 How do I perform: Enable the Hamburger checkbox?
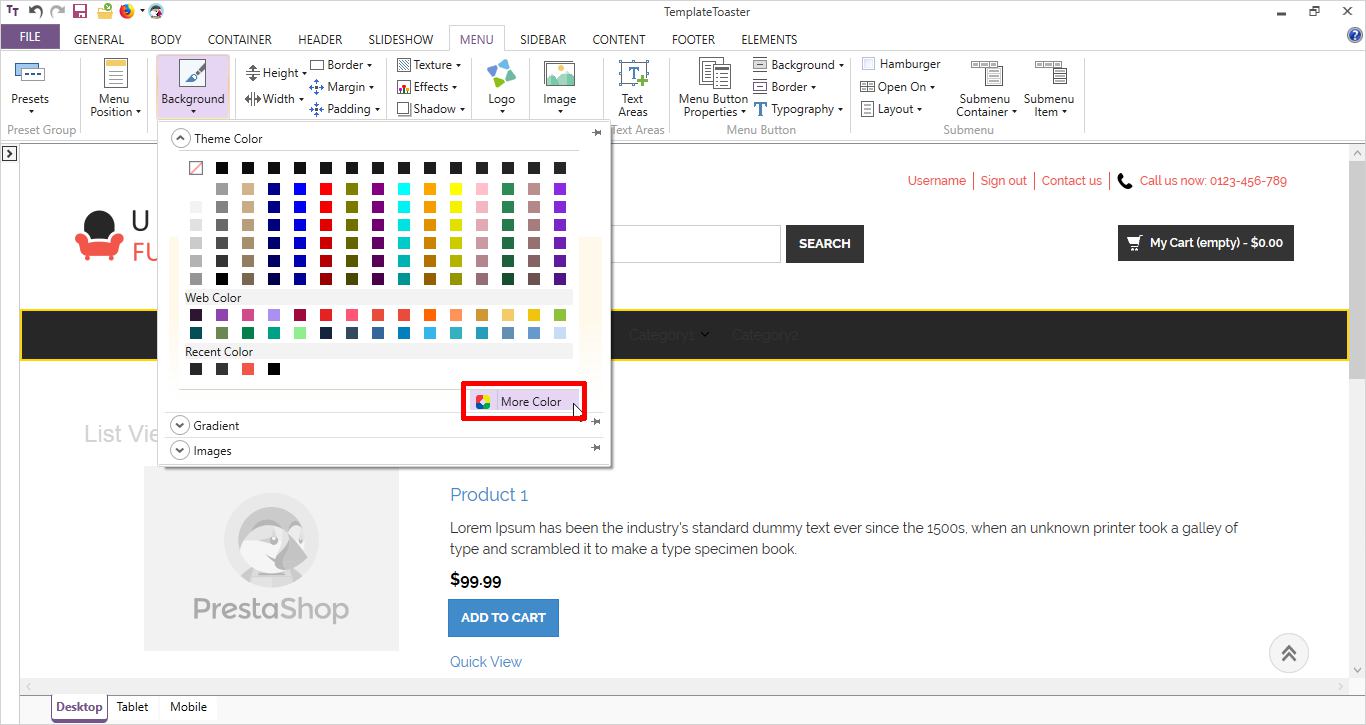868,64
